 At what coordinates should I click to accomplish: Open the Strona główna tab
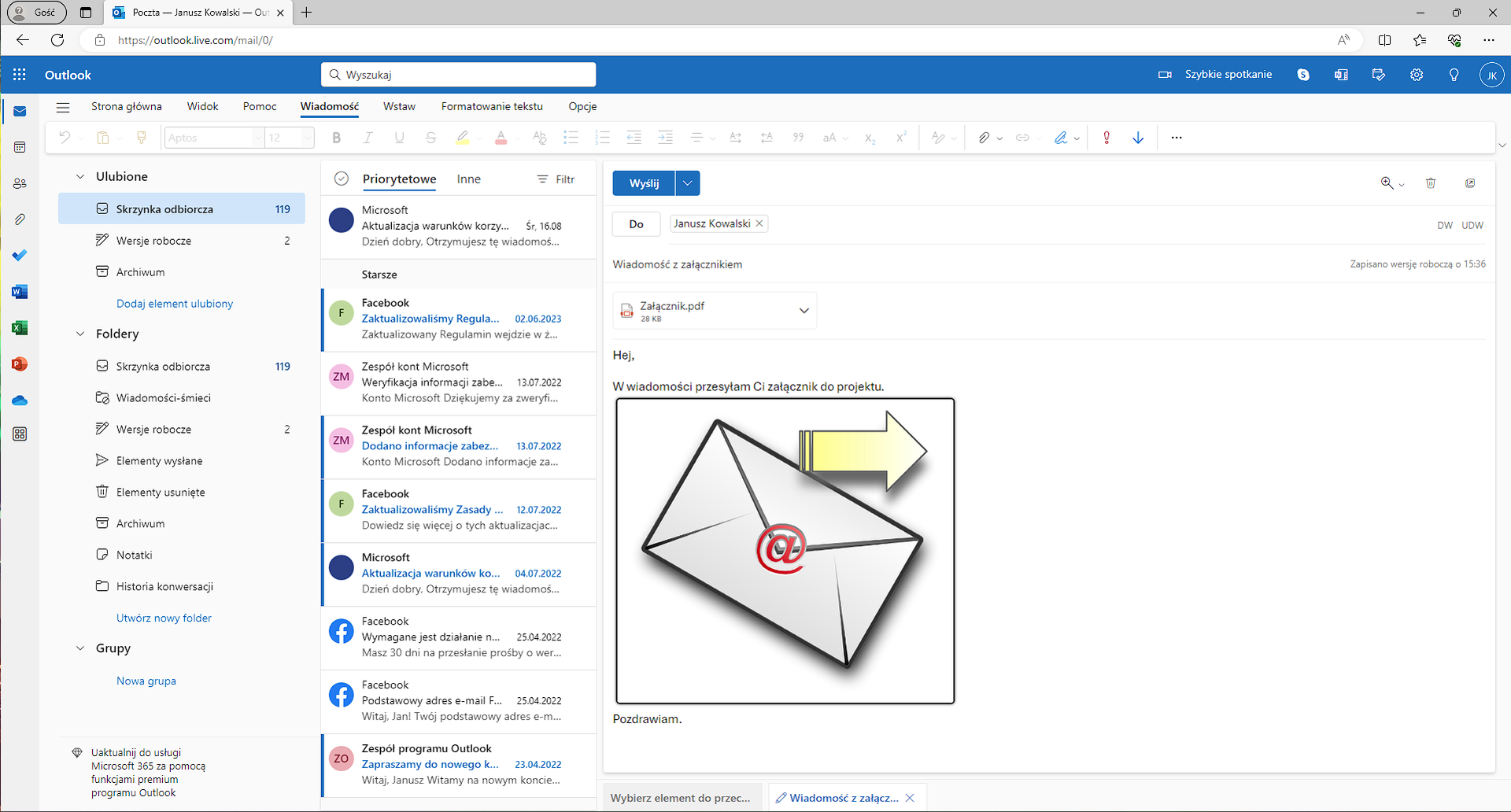tap(127, 106)
